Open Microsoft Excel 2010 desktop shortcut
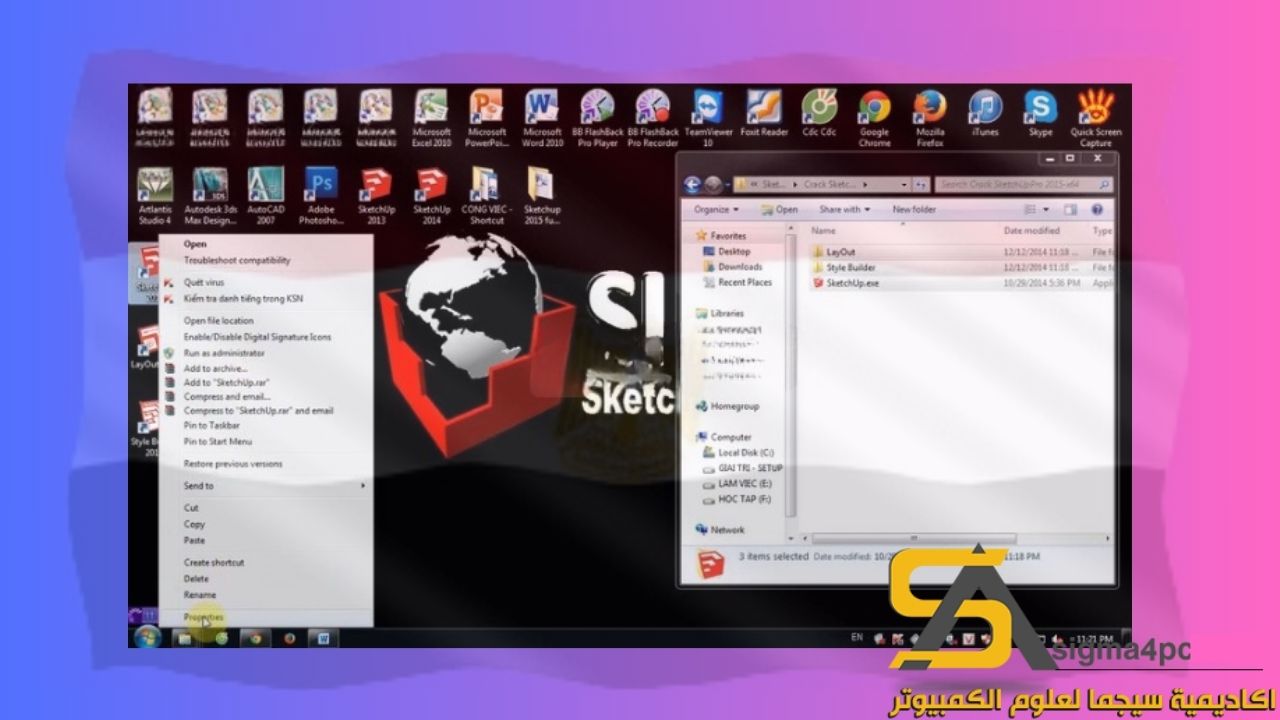 [x=431, y=117]
